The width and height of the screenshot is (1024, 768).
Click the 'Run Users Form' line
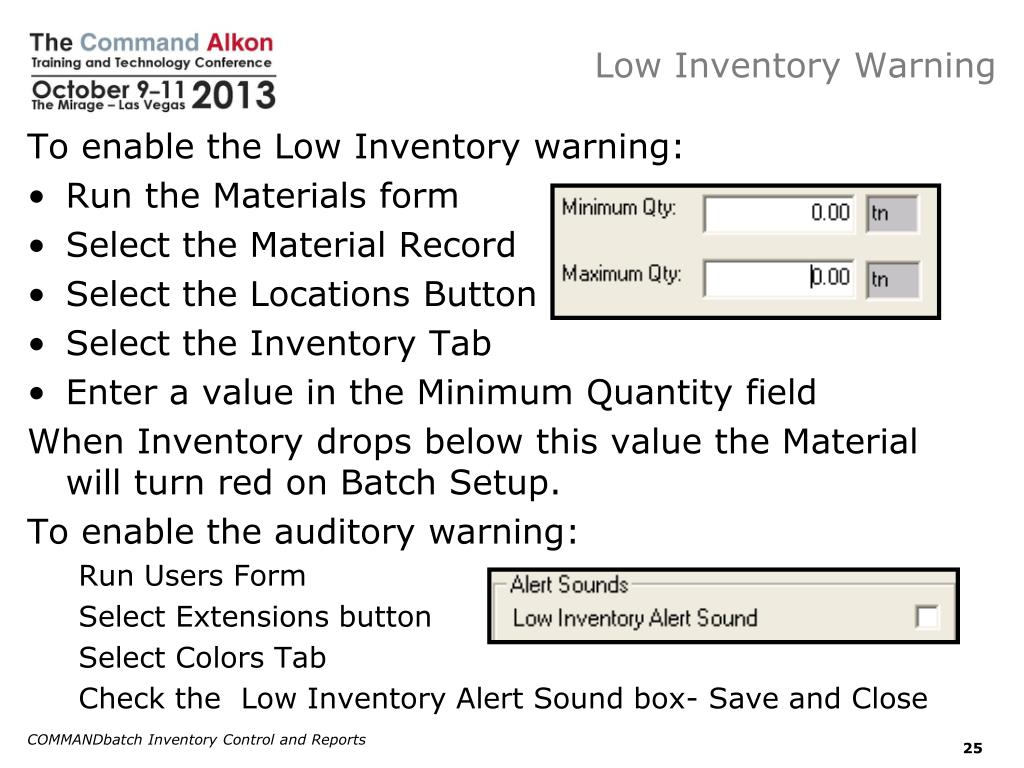192,576
